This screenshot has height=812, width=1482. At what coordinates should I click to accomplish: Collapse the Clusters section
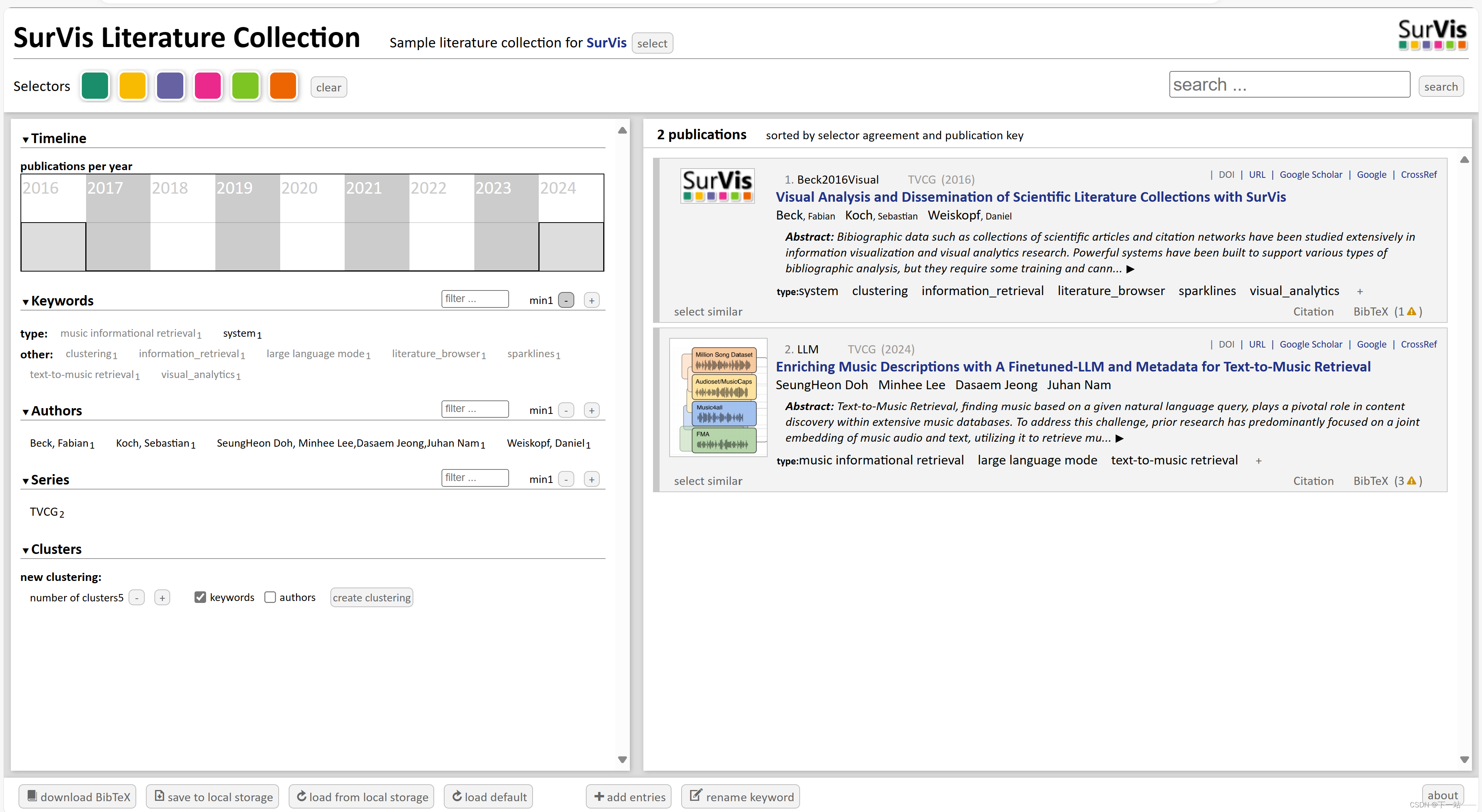point(25,550)
